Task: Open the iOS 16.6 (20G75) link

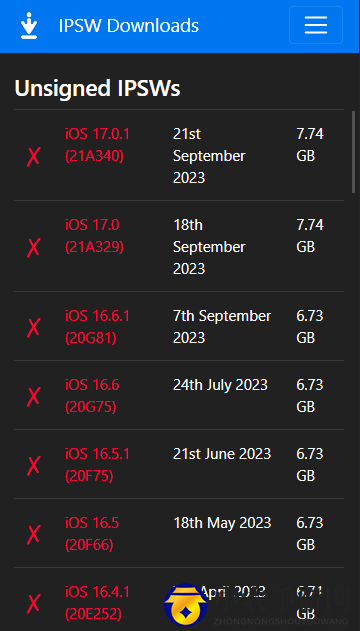Action: coord(92,396)
